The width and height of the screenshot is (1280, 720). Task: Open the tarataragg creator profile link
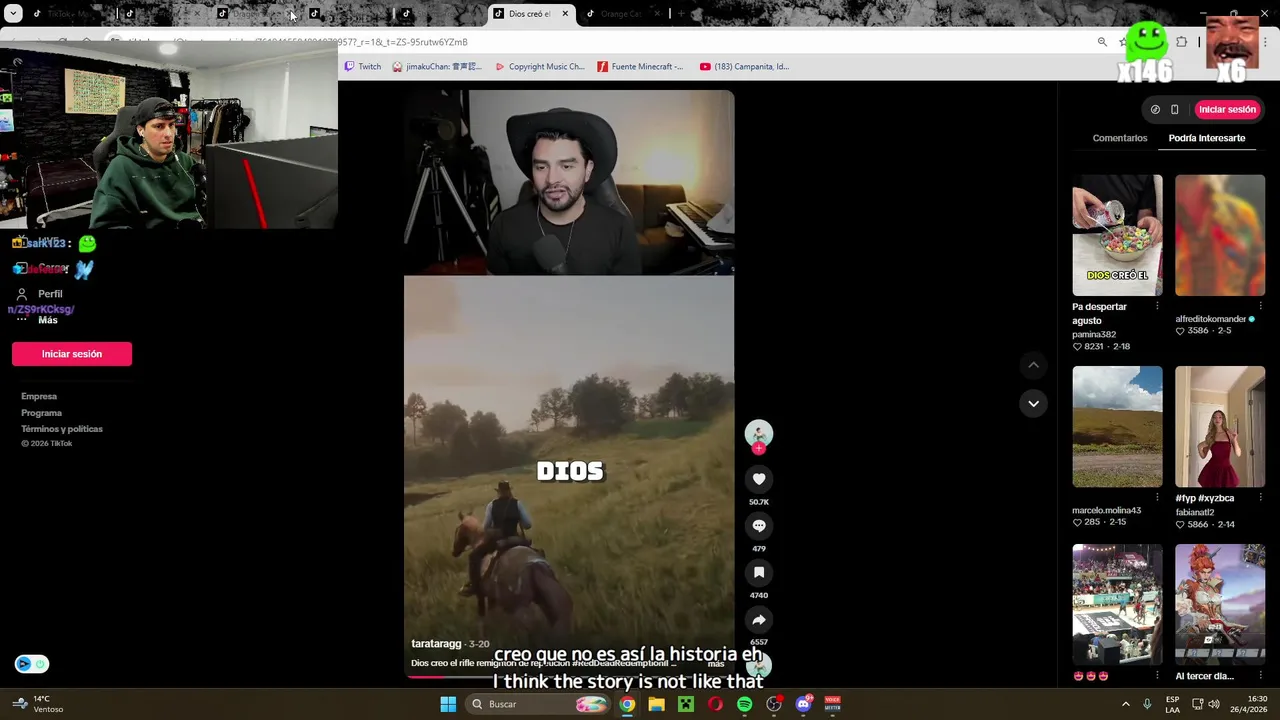[x=436, y=644]
